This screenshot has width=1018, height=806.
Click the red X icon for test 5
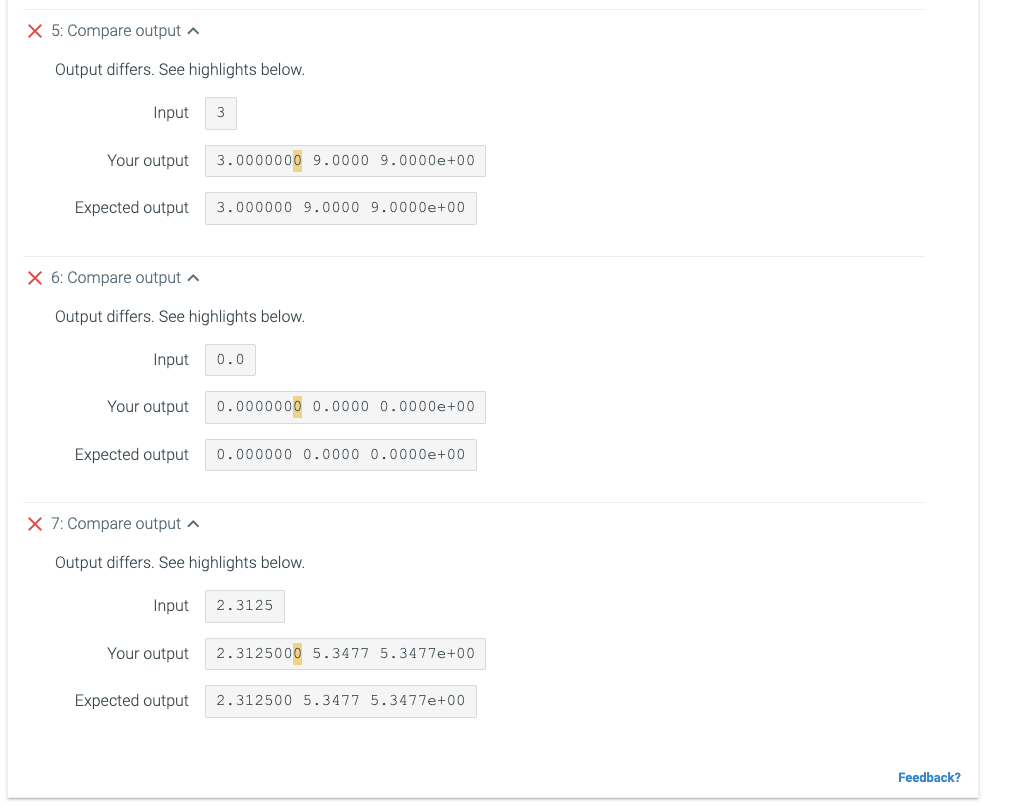[35, 31]
